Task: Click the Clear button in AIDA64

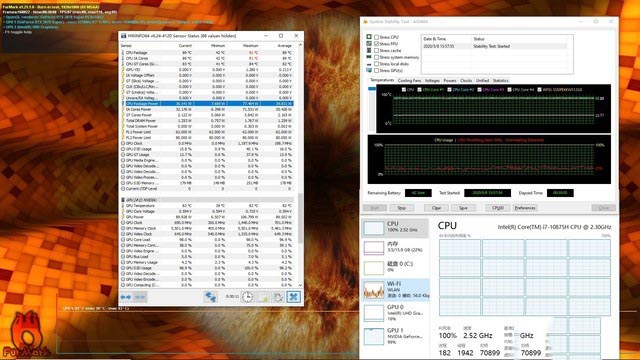Action: (436, 208)
